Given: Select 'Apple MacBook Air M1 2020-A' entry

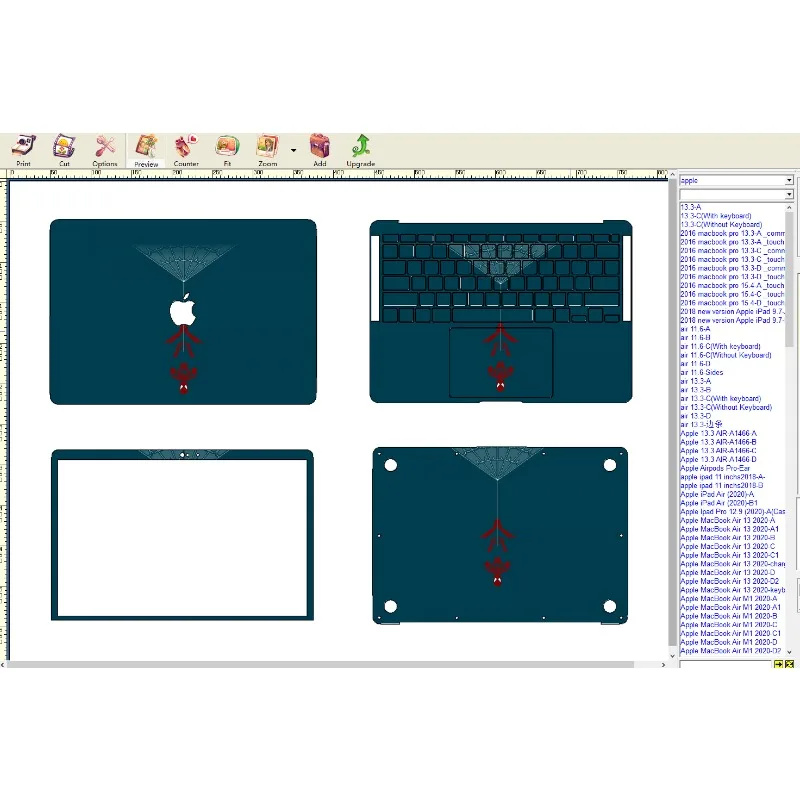Looking at the screenshot, I should coord(729,598).
